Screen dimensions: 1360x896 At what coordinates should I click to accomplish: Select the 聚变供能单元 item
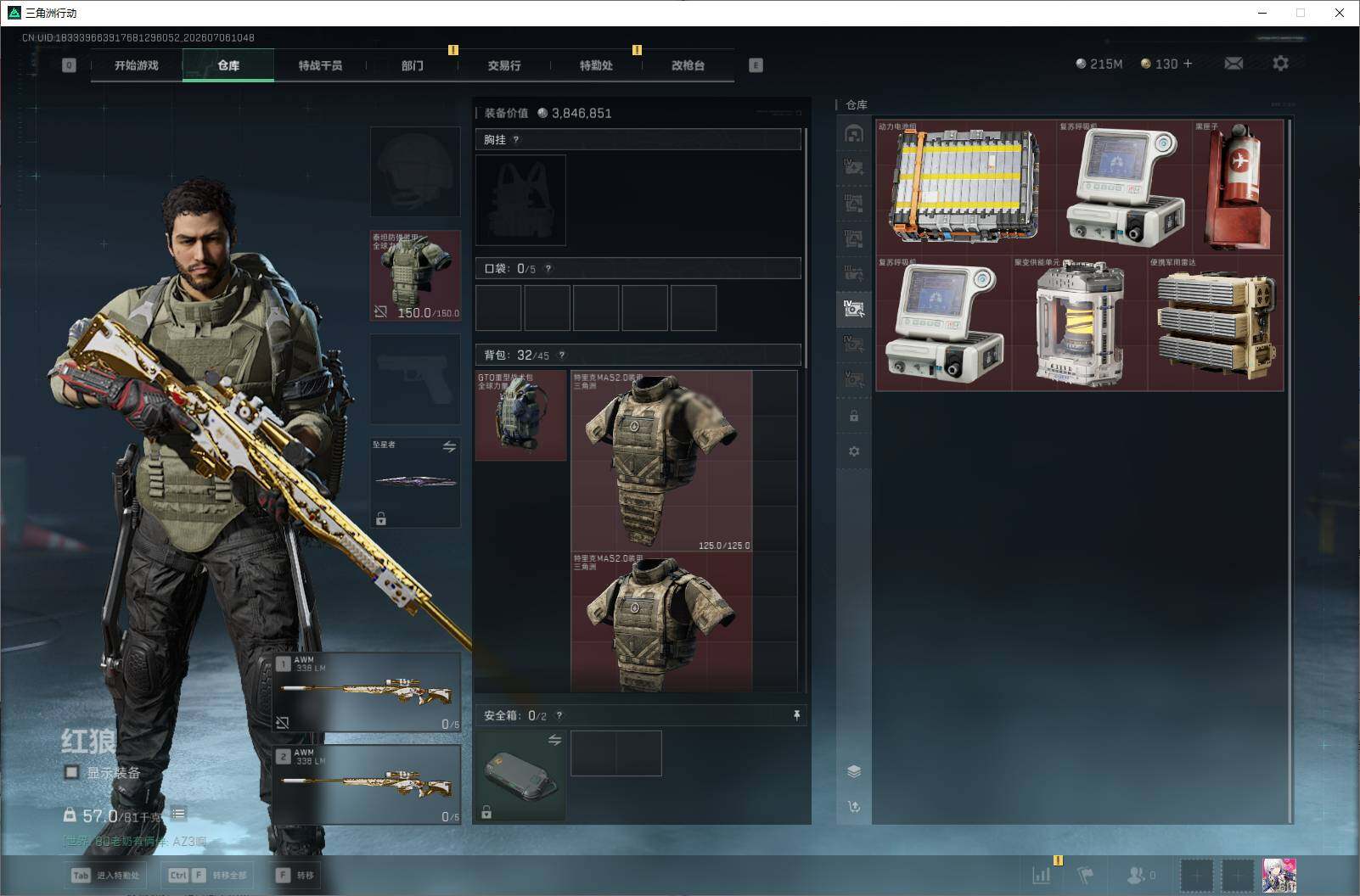coord(1080,323)
